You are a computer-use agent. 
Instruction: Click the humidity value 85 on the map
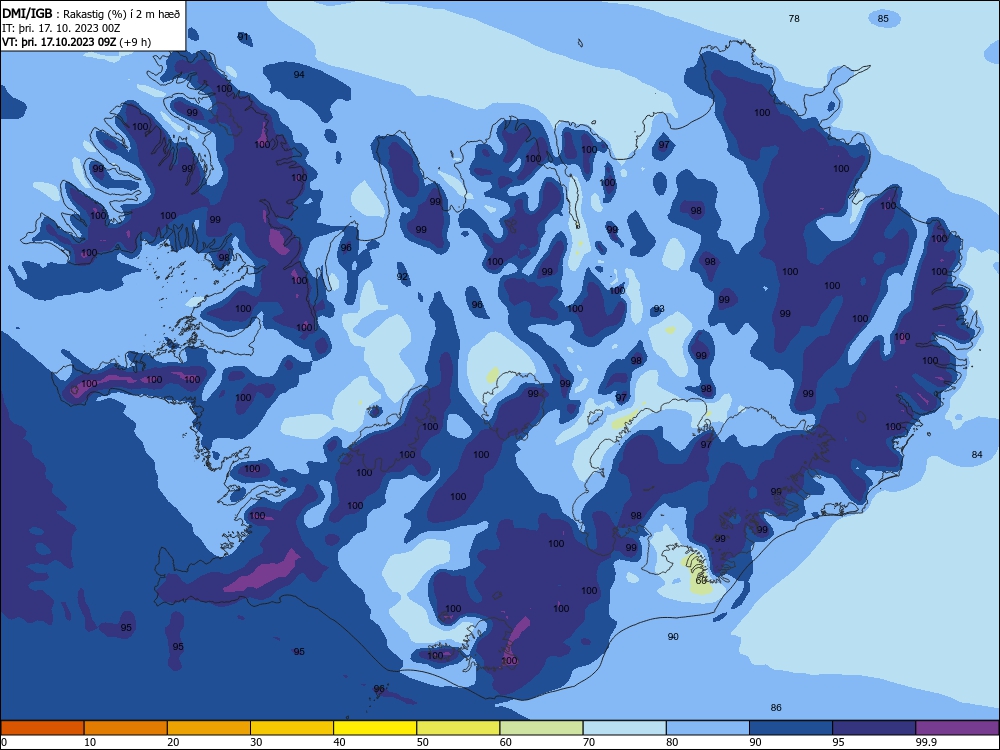(883, 18)
